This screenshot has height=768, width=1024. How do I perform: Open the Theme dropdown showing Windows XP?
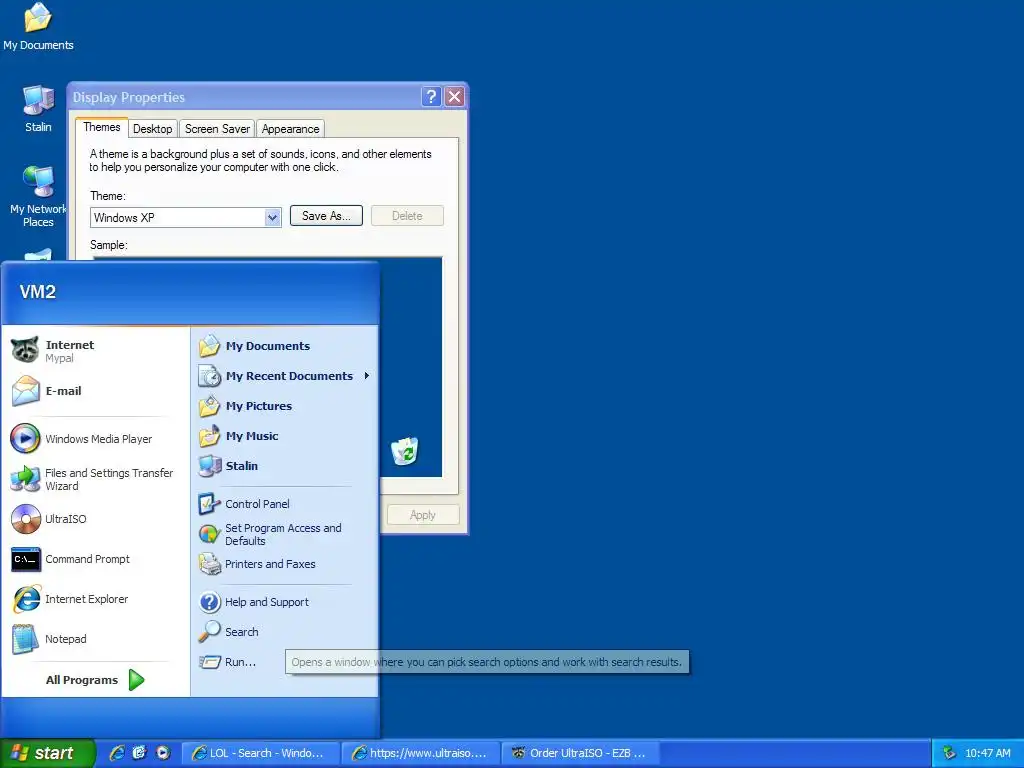coord(185,217)
